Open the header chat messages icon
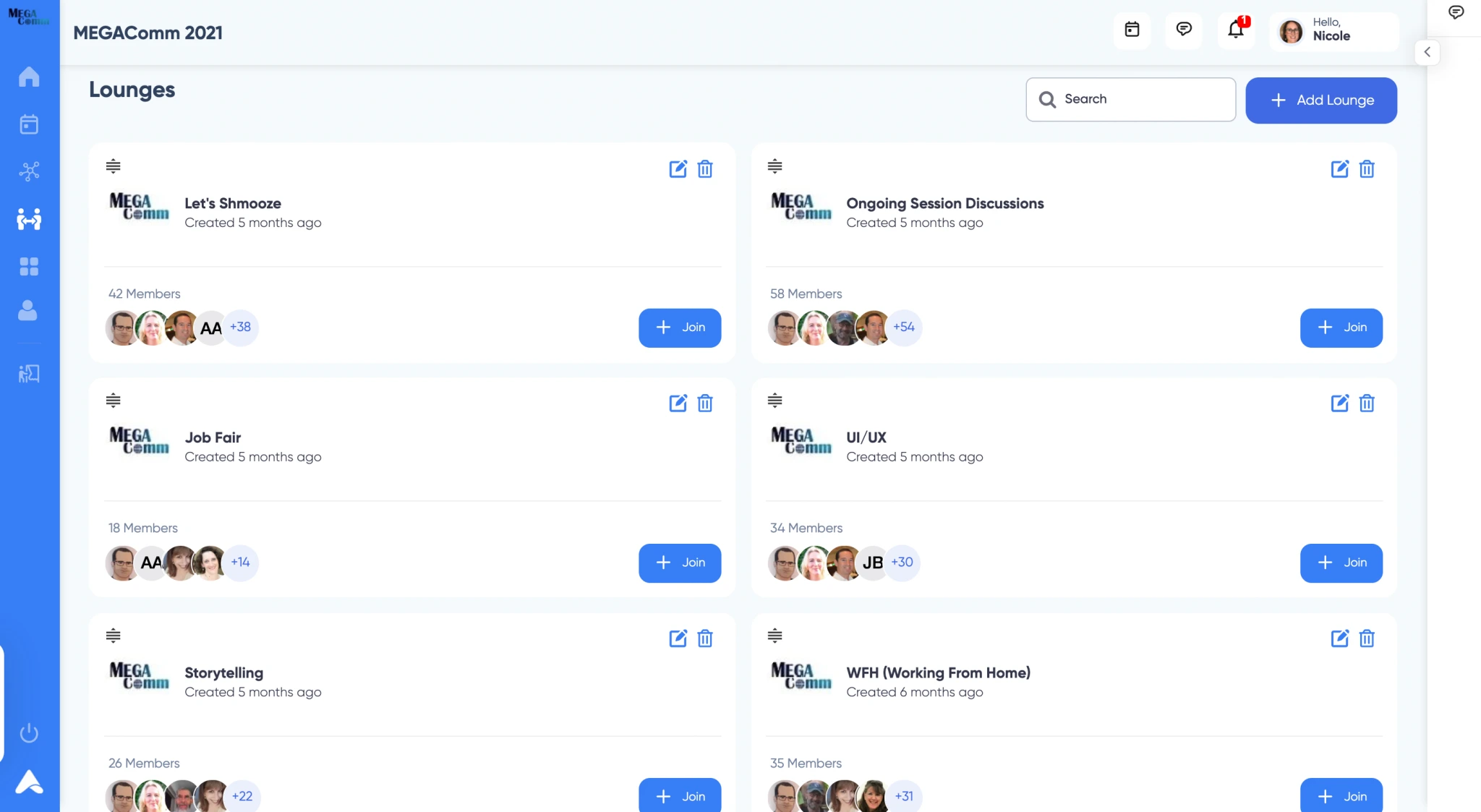Viewport: 1481px width, 812px height. click(1184, 30)
